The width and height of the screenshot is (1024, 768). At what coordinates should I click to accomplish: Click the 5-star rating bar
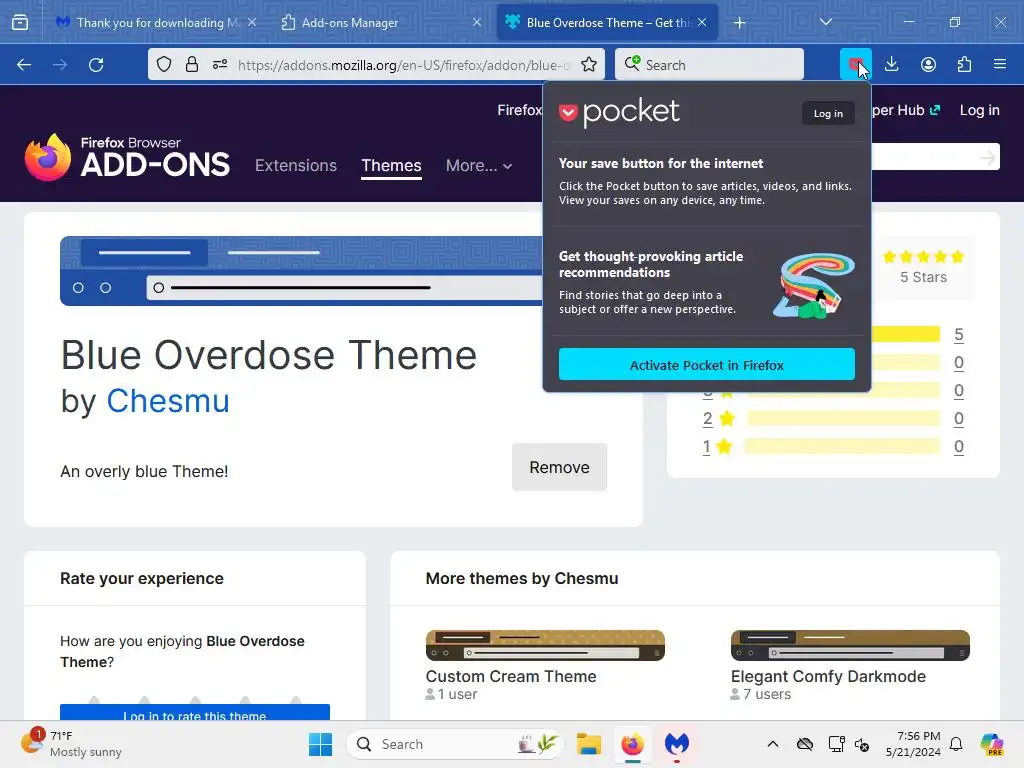906,334
